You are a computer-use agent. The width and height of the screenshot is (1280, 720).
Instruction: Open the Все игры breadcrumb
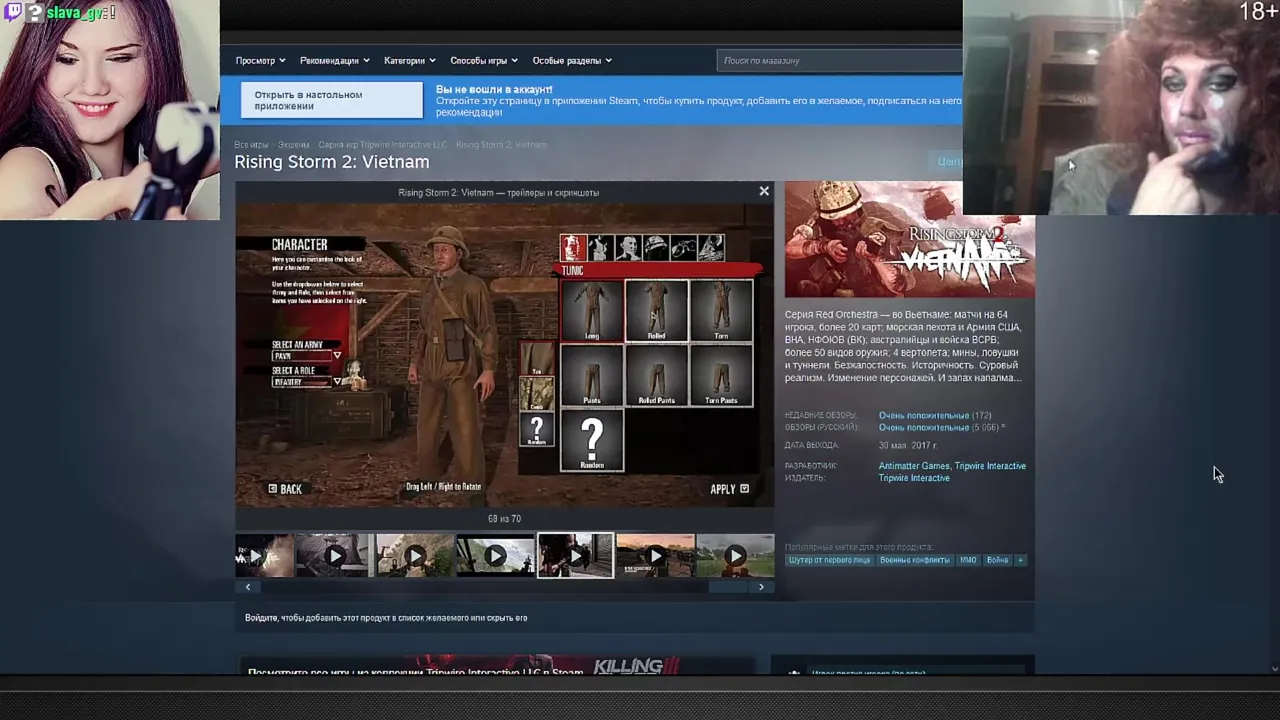coord(251,145)
